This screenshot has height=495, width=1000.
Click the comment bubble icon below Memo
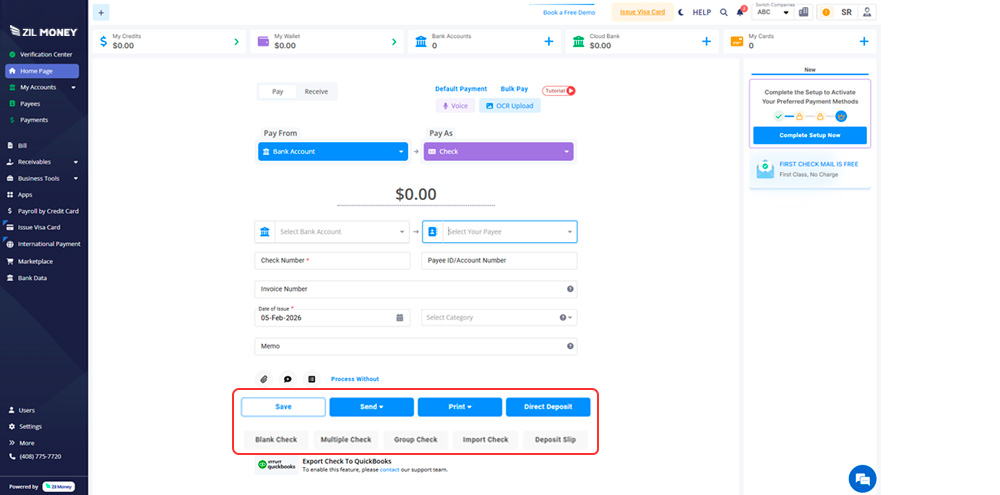288,379
